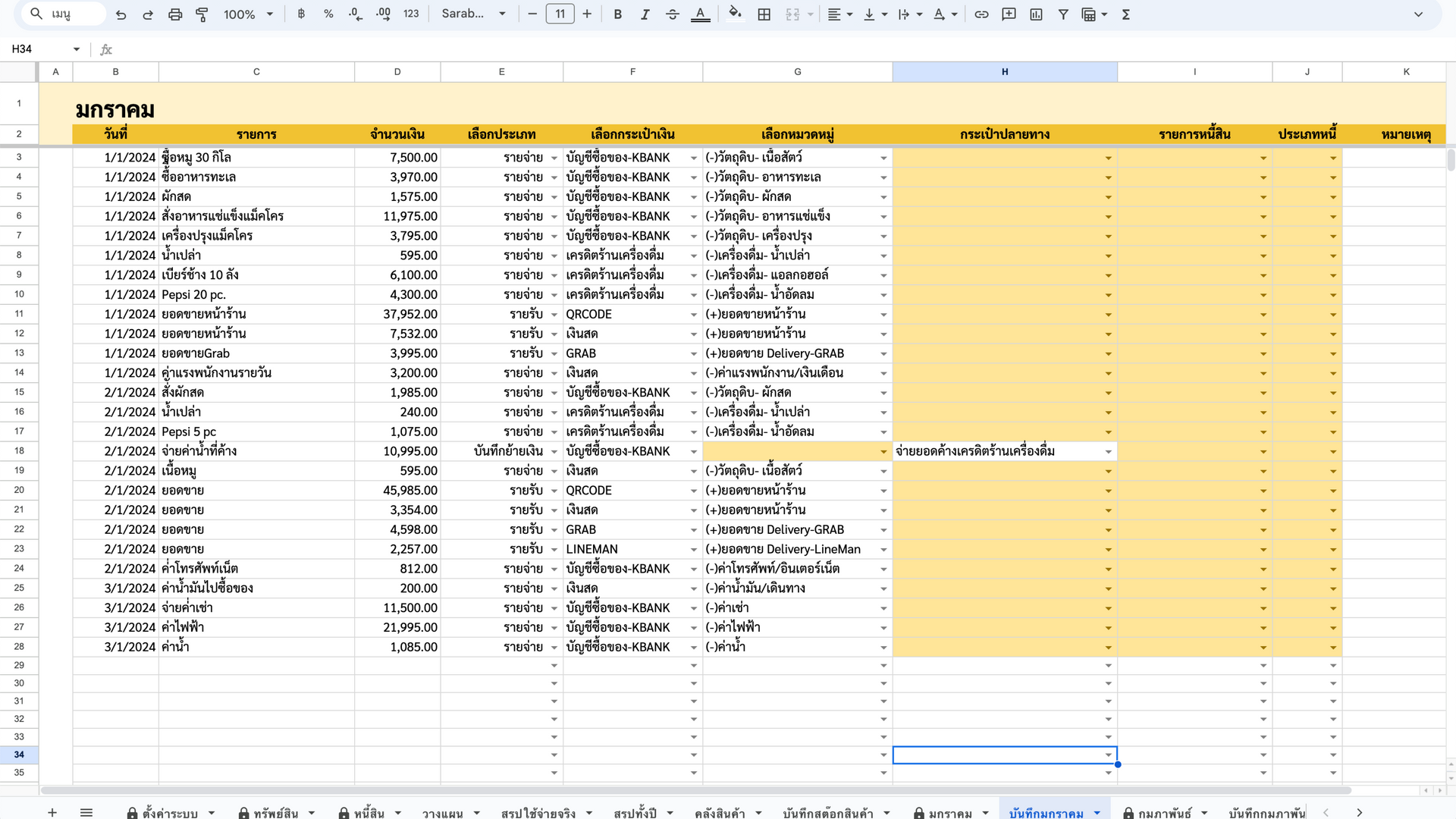
Task: Toggle strikethrough formatting
Action: click(672, 14)
